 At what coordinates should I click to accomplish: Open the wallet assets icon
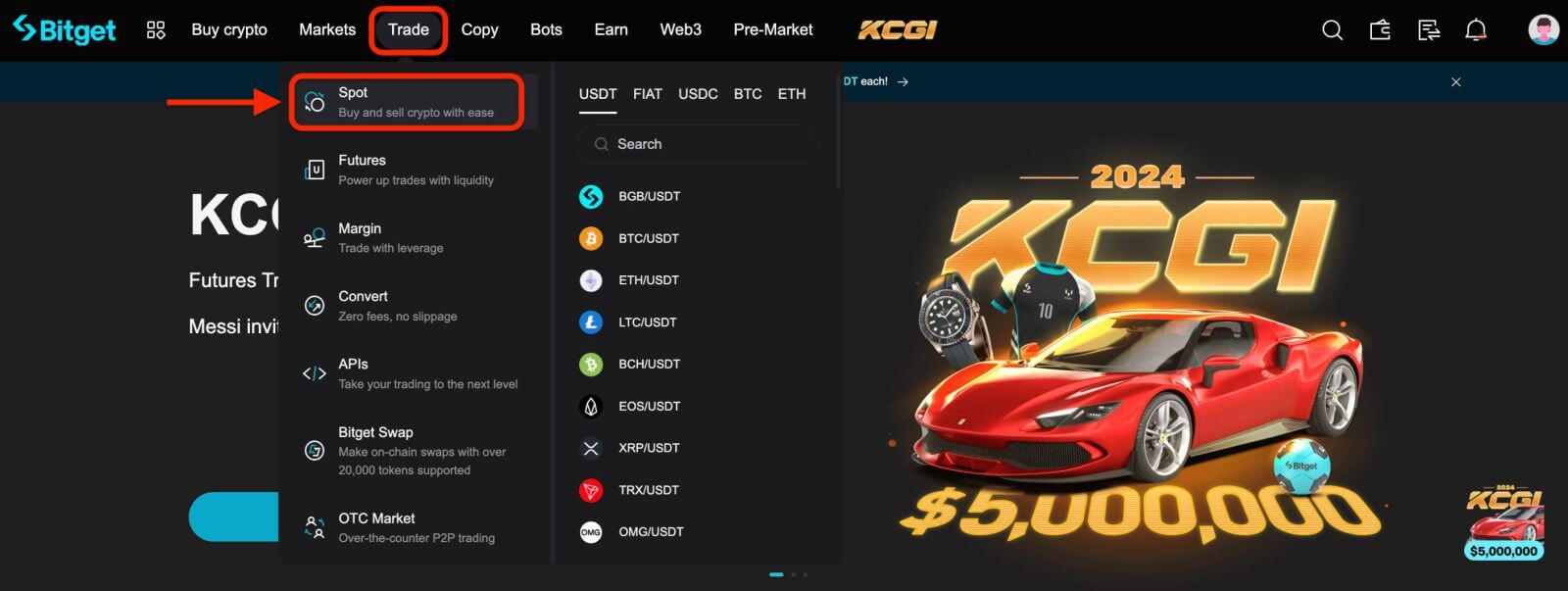coord(1380,30)
